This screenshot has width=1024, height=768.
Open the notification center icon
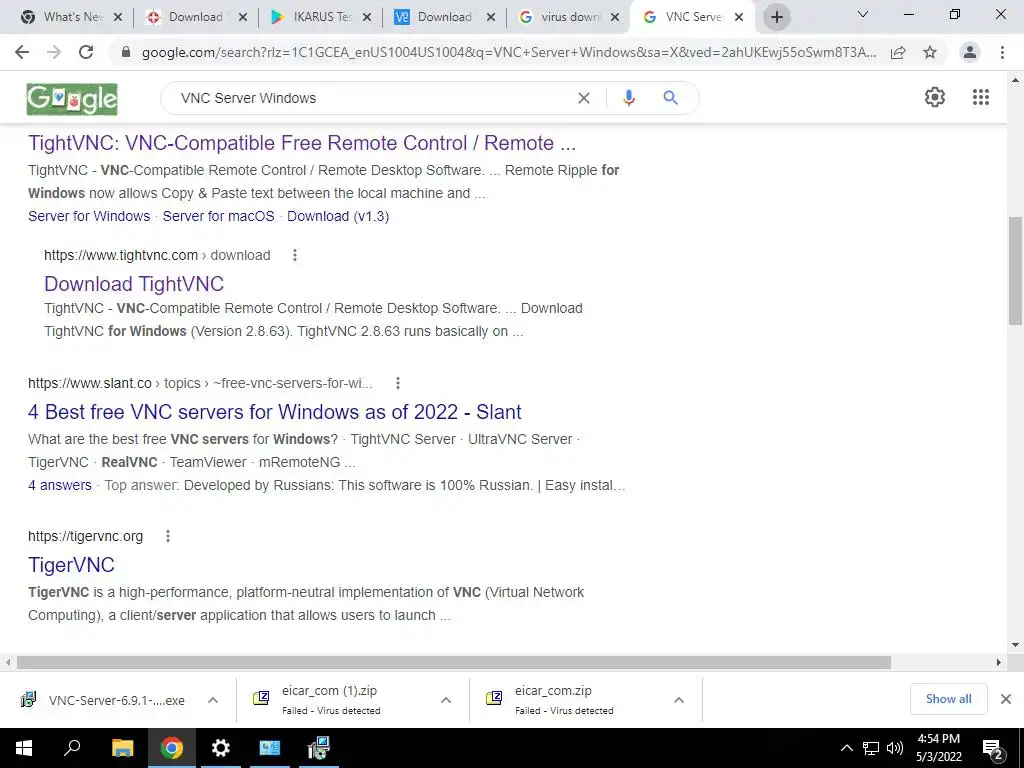[x=993, y=750]
